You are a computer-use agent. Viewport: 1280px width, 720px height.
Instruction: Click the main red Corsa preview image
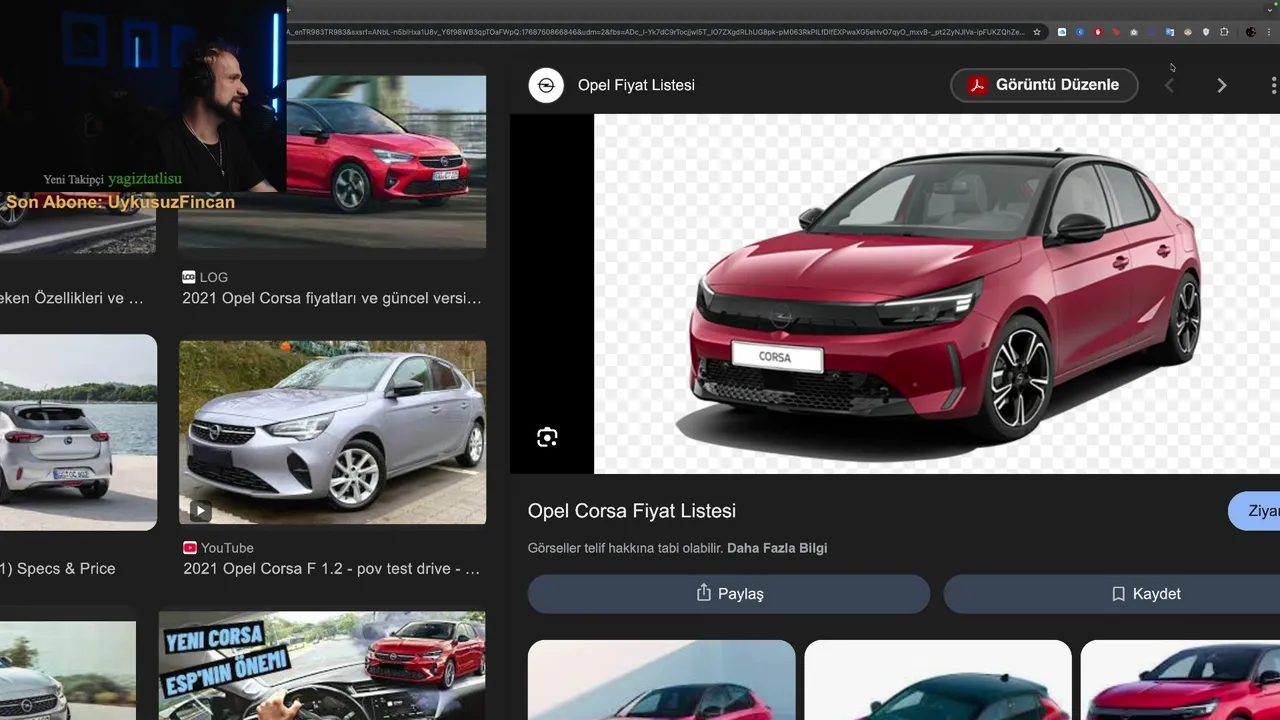tap(937, 294)
